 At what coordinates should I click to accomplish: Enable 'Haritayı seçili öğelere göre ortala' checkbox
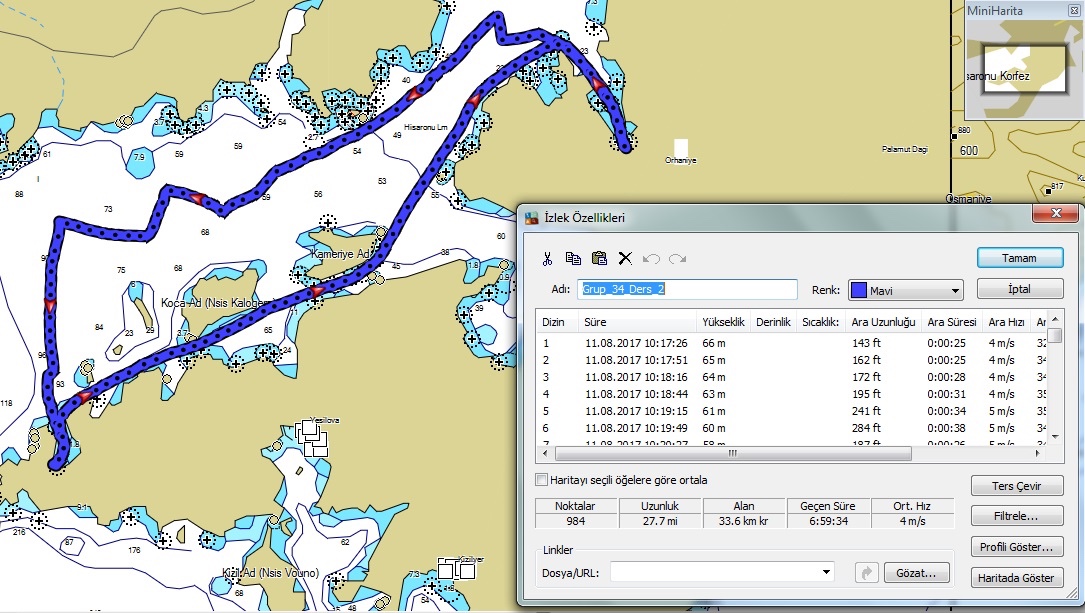click(x=542, y=479)
